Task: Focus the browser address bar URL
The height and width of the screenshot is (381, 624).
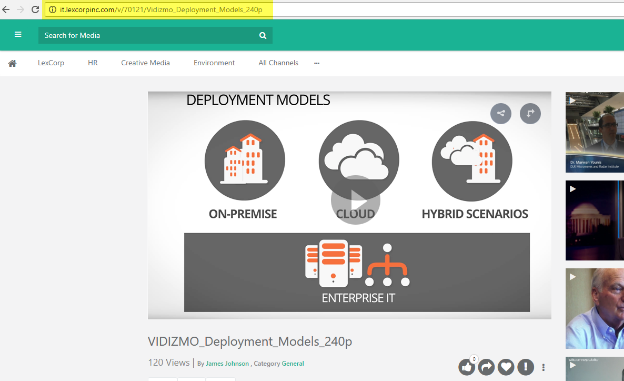Action: [161, 10]
